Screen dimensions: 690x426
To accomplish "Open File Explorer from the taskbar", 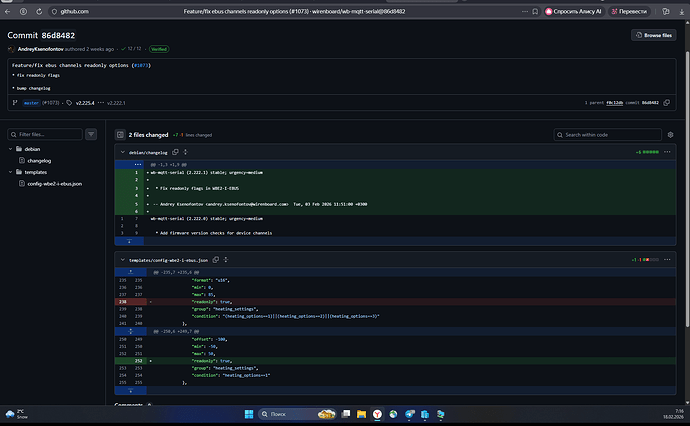I will (361, 414).
